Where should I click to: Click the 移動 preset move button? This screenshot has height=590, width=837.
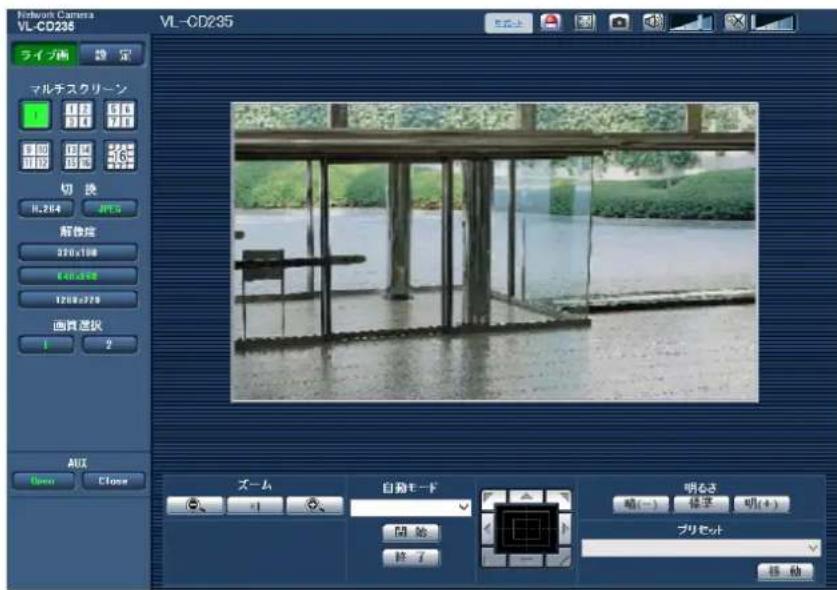click(x=785, y=571)
